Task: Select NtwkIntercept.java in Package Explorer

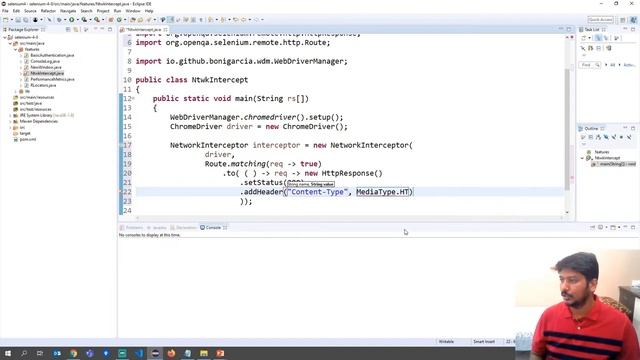Action: pyautogui.click(x=47, y=73)
